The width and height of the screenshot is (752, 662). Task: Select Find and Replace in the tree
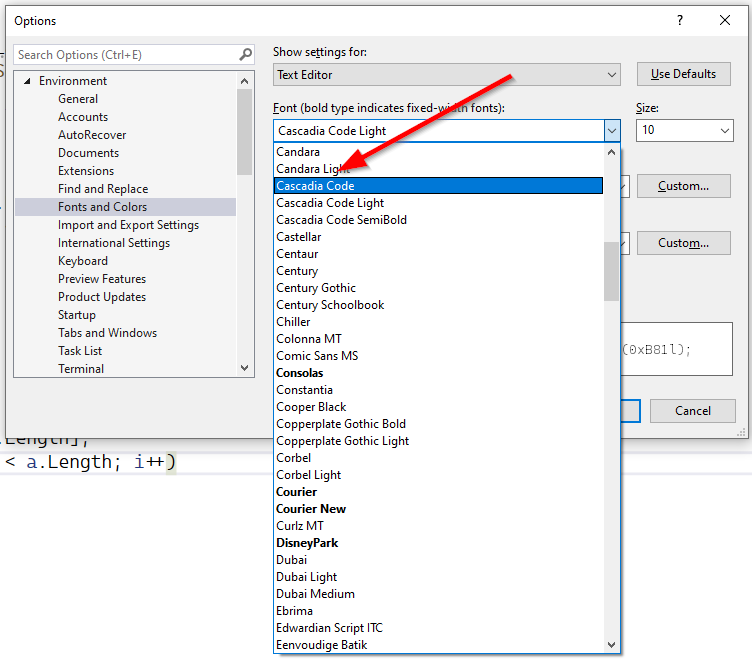(103, 189)
